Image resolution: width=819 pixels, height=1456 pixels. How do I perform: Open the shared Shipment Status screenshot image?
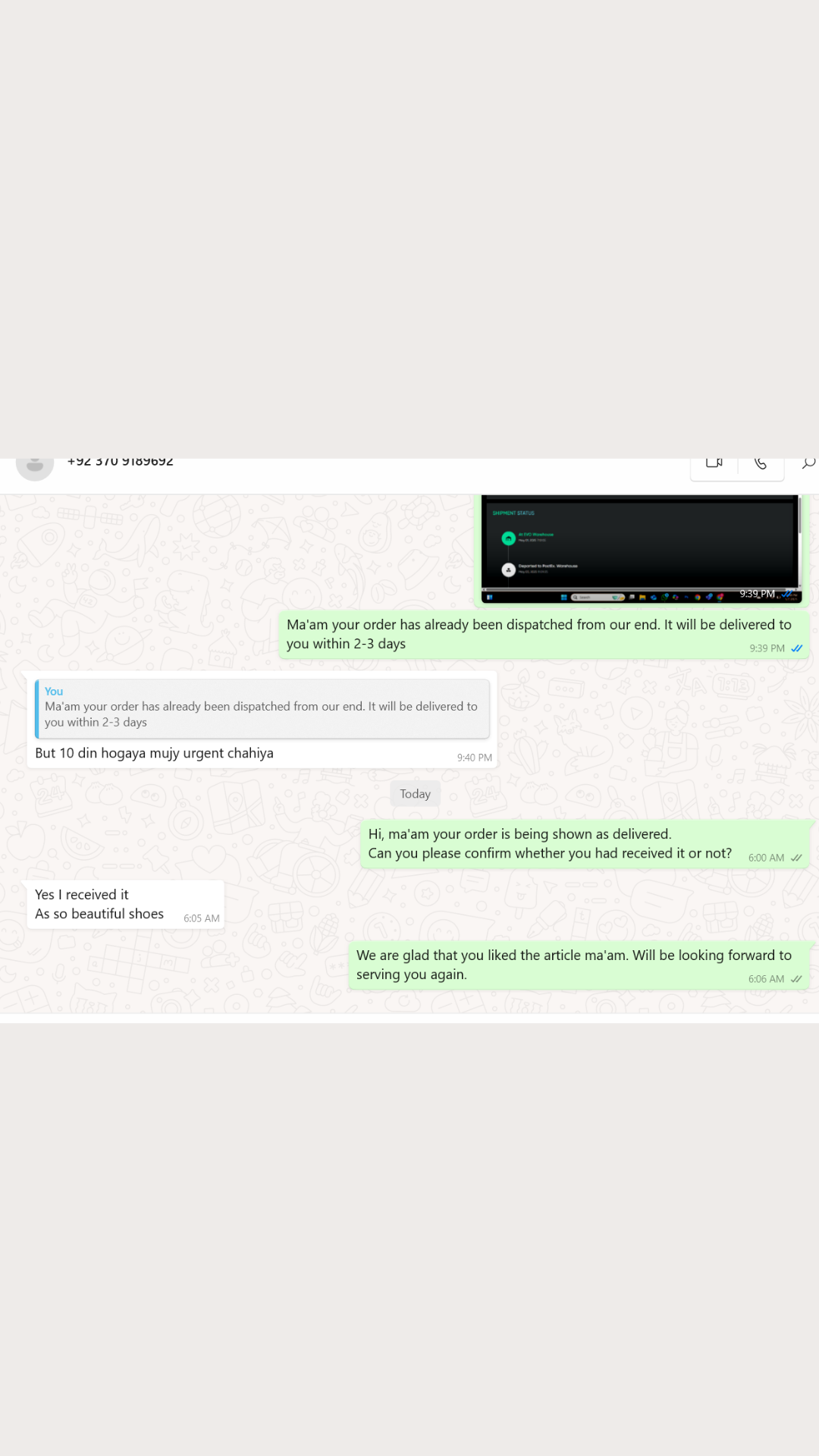point(641,549)
